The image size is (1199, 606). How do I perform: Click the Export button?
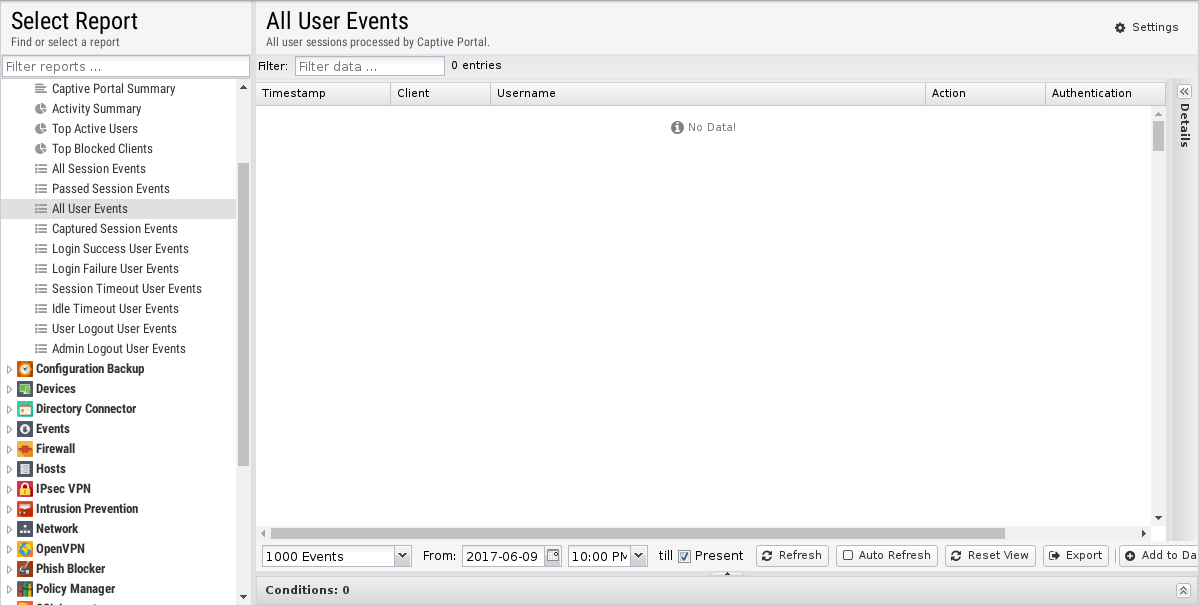[1076, 556]
